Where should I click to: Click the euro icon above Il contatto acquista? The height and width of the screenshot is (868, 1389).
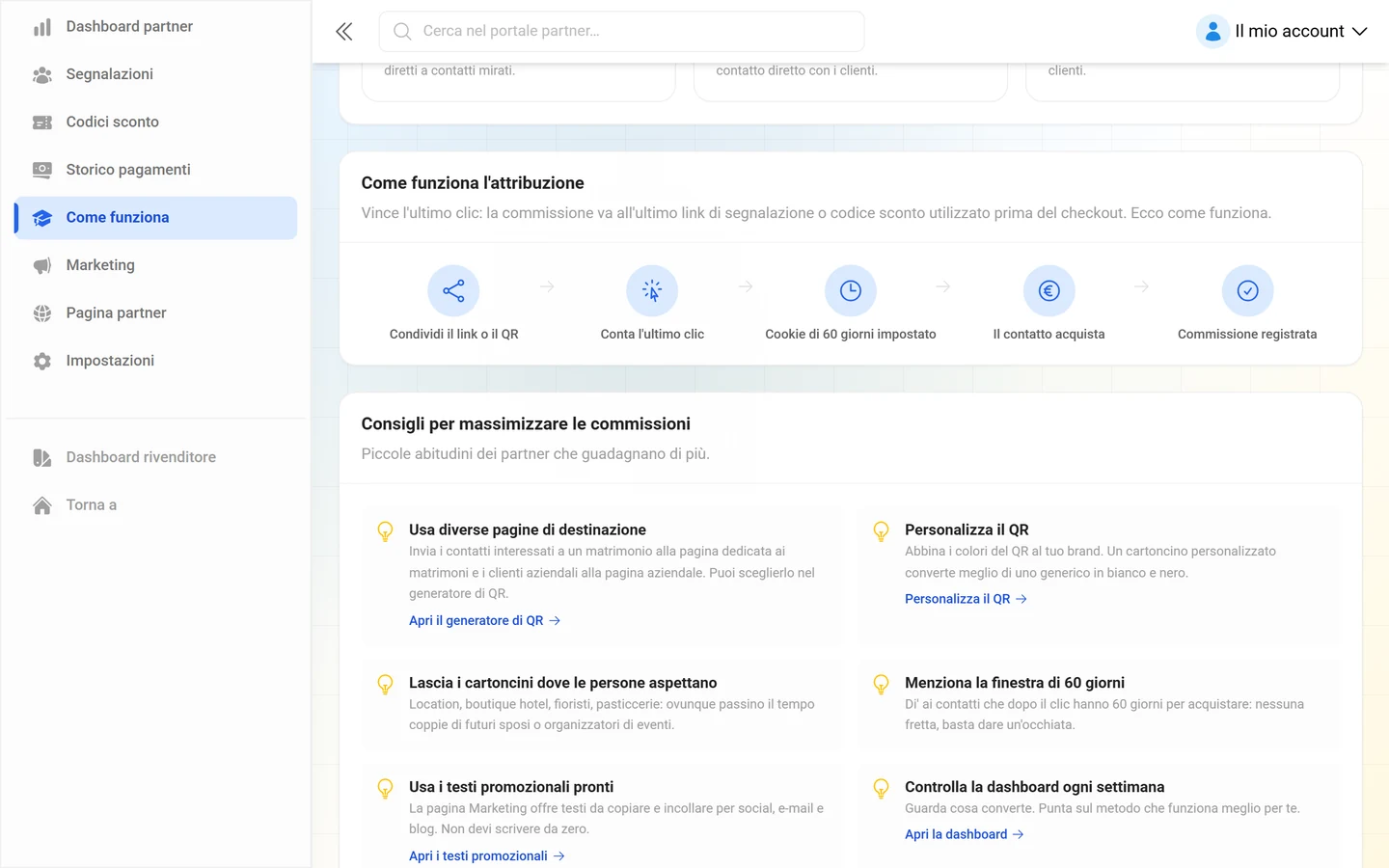(1049, 290)
